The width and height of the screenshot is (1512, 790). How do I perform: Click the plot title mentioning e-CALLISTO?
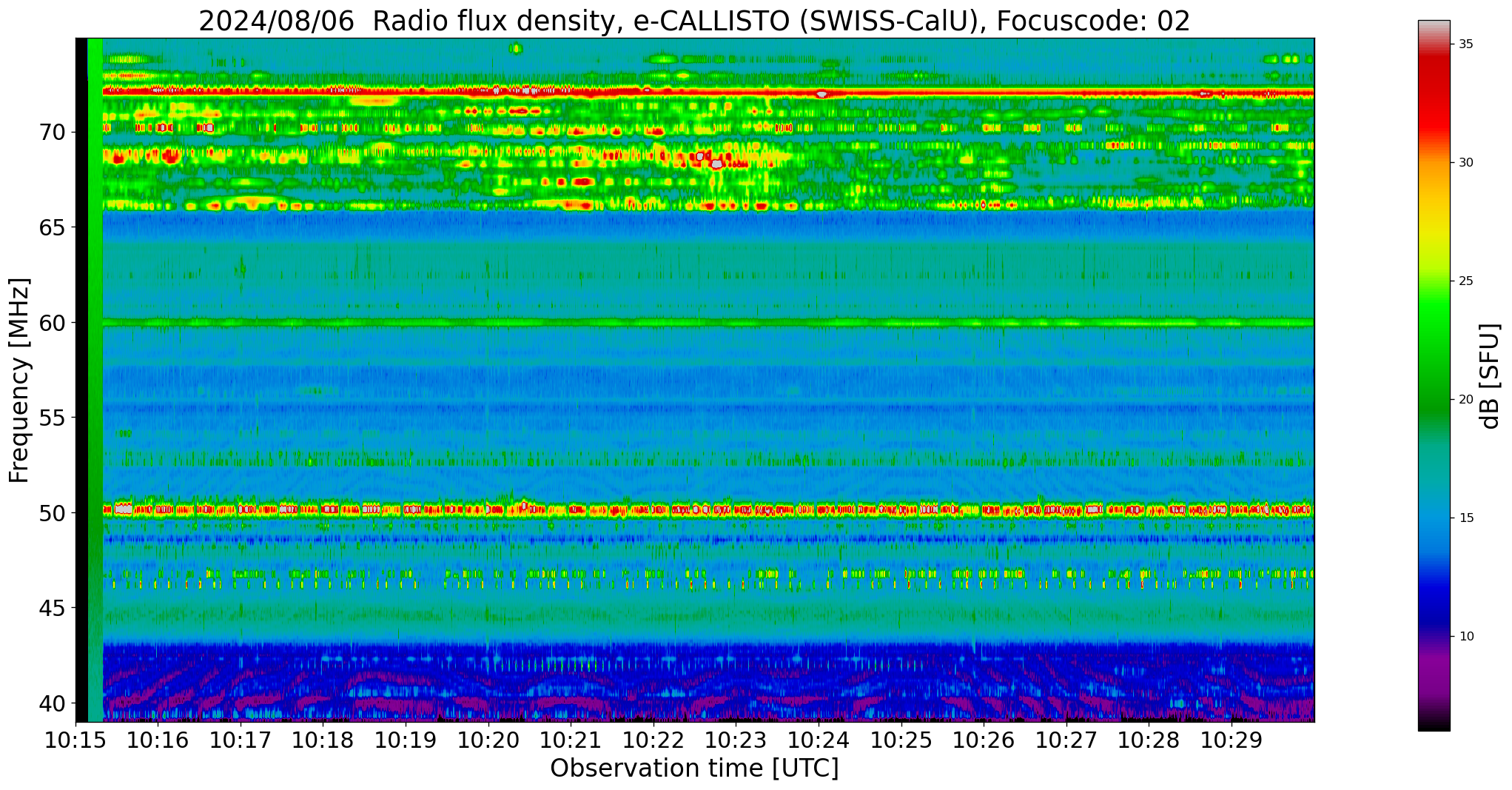coord(693,21)
